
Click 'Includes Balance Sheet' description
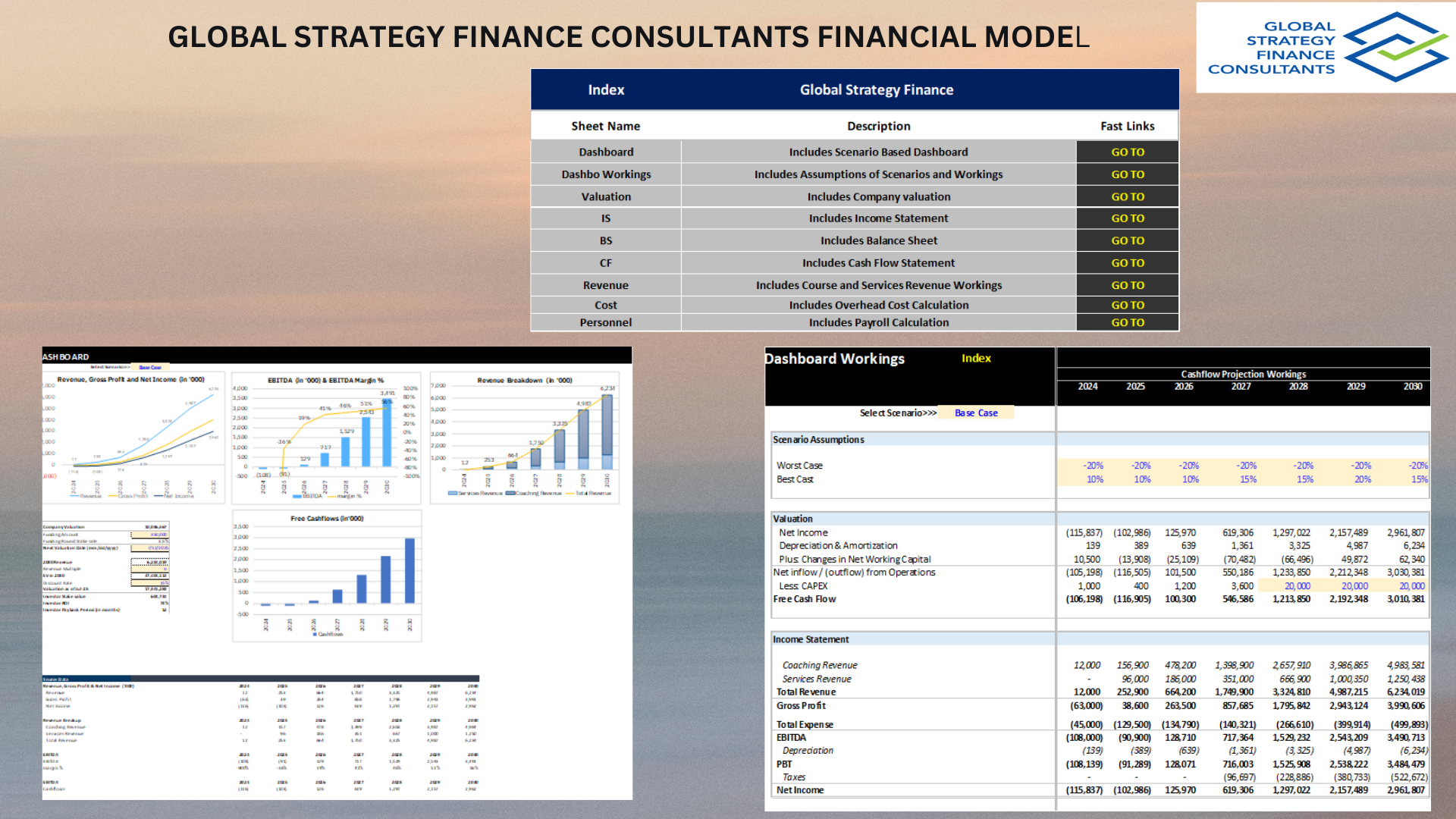[x=878, y=240]
